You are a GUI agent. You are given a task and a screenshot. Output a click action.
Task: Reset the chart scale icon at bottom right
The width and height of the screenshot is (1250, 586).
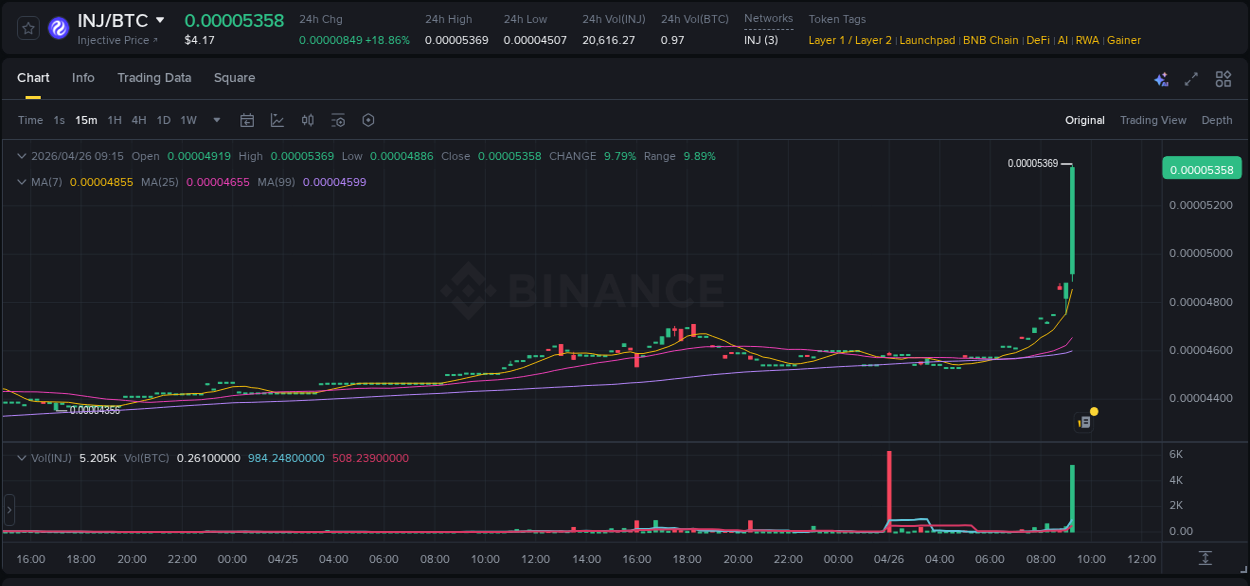point(1205,558)
